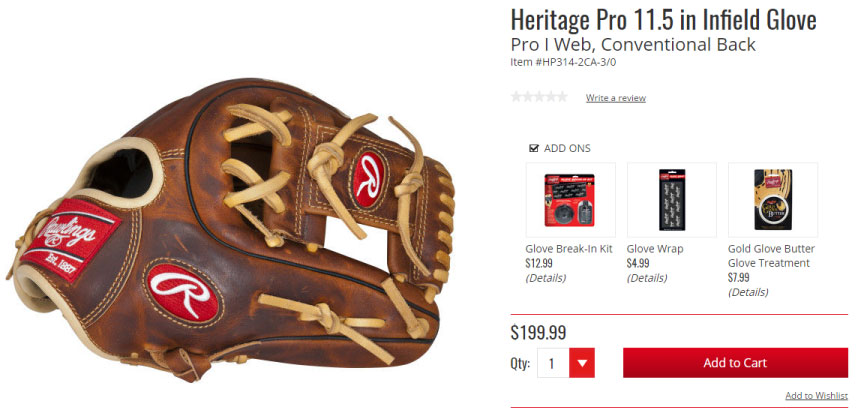Click the Heritage Pro 11.5 in Infield Glove heading
Screen dimensions: 856x420
click(663, 20)
